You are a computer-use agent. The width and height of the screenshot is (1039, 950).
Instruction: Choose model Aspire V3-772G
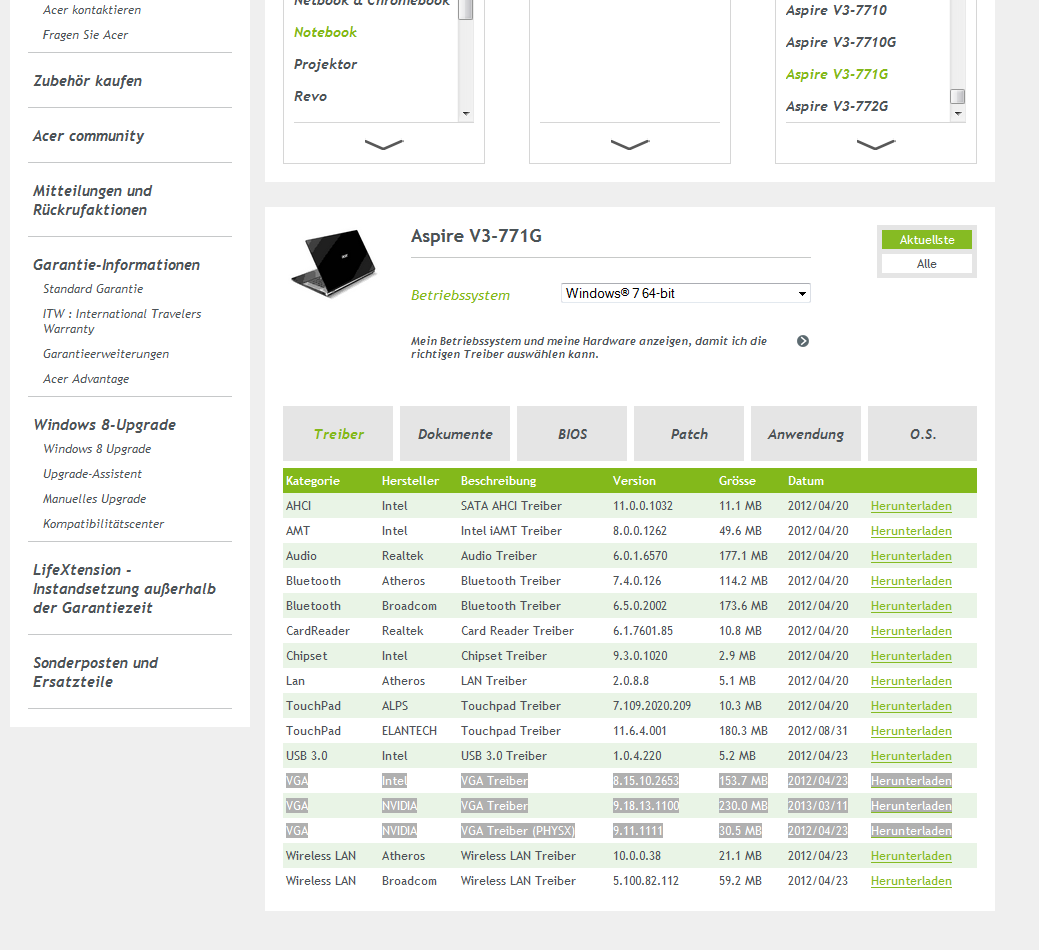(x=836, y=106)
